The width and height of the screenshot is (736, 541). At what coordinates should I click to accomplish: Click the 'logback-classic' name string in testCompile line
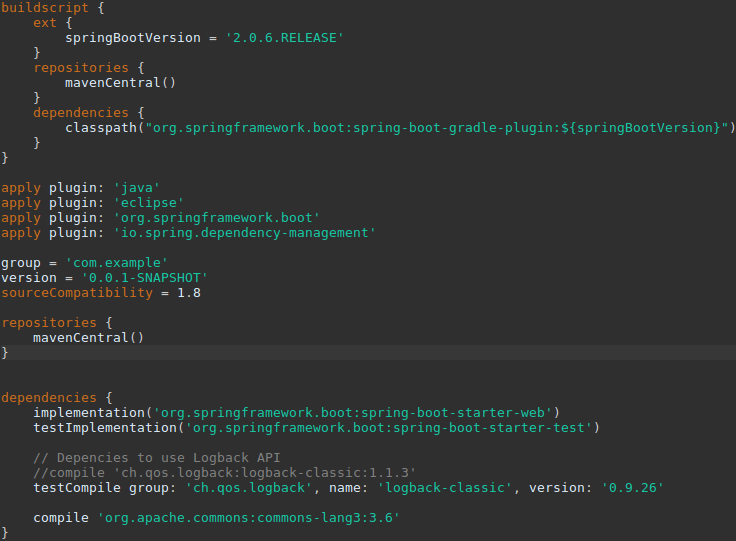tap(445, 488)
